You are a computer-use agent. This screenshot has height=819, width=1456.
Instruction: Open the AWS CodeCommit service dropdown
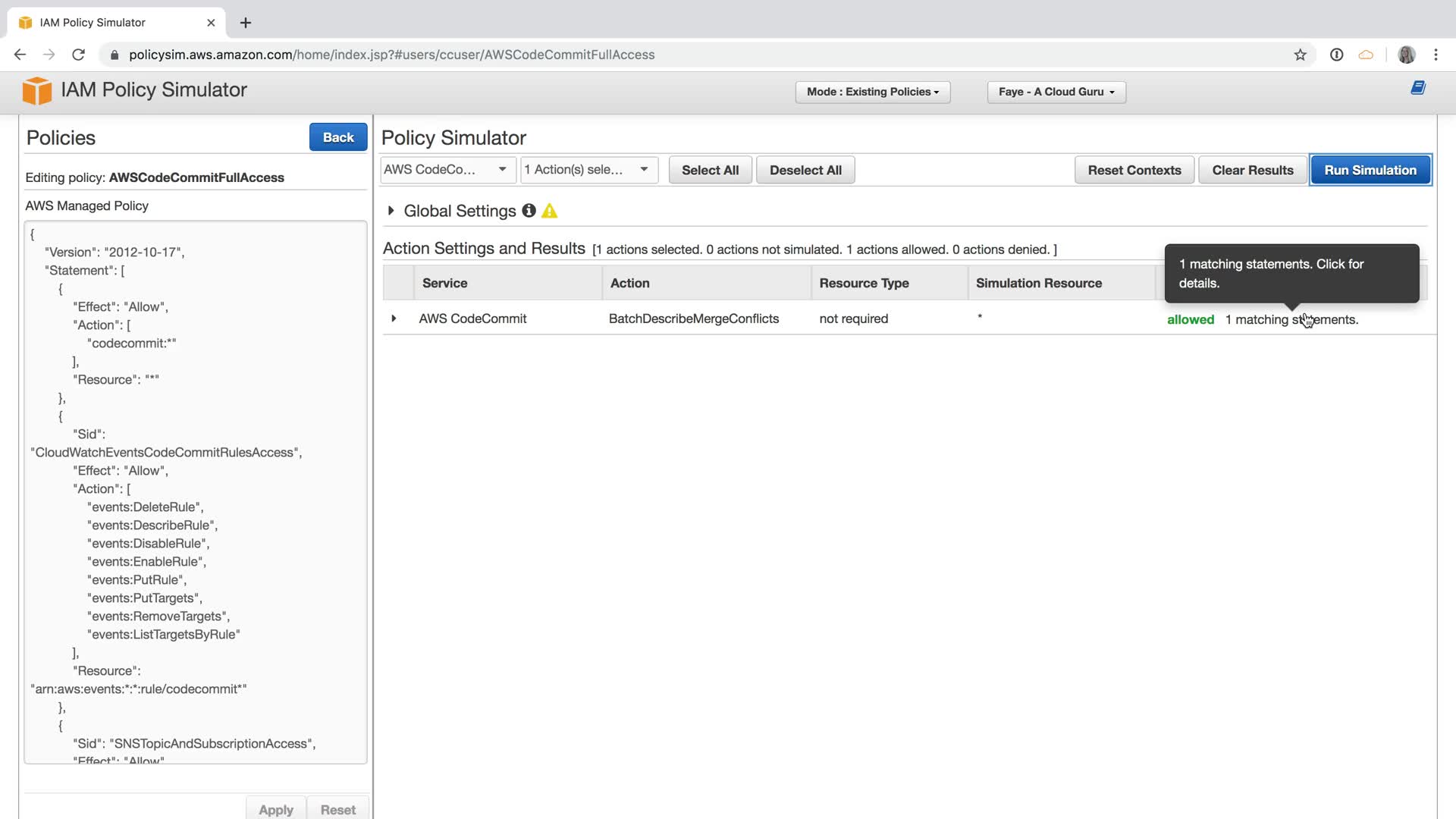[x=447, y=170]
